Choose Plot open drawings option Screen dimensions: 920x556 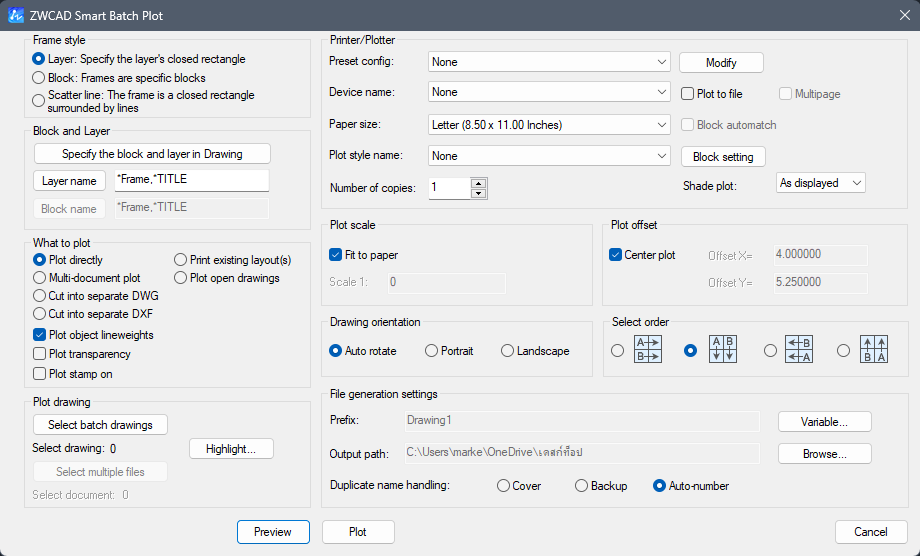pyautogui.click(x=180, y=278)
